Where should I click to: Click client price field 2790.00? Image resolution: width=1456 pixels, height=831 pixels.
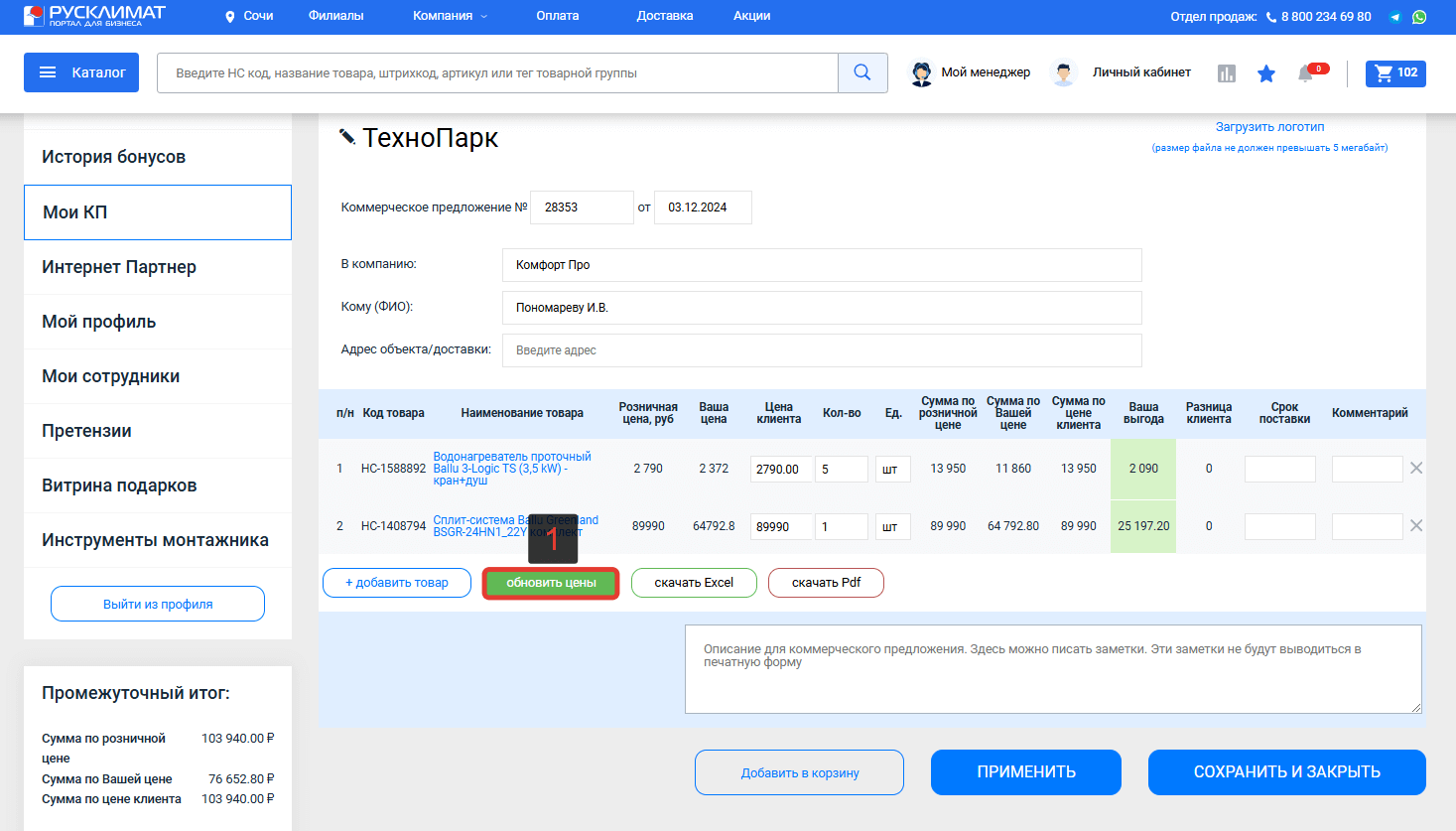tap(781, 469)
